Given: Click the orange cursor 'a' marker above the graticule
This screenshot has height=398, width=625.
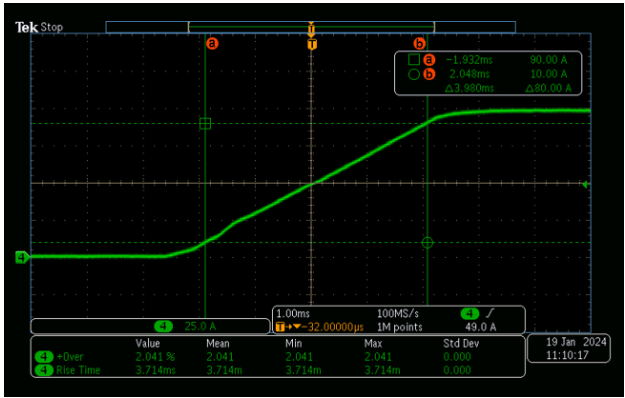Looking at the screenshot, I should [x=212, y=43].
